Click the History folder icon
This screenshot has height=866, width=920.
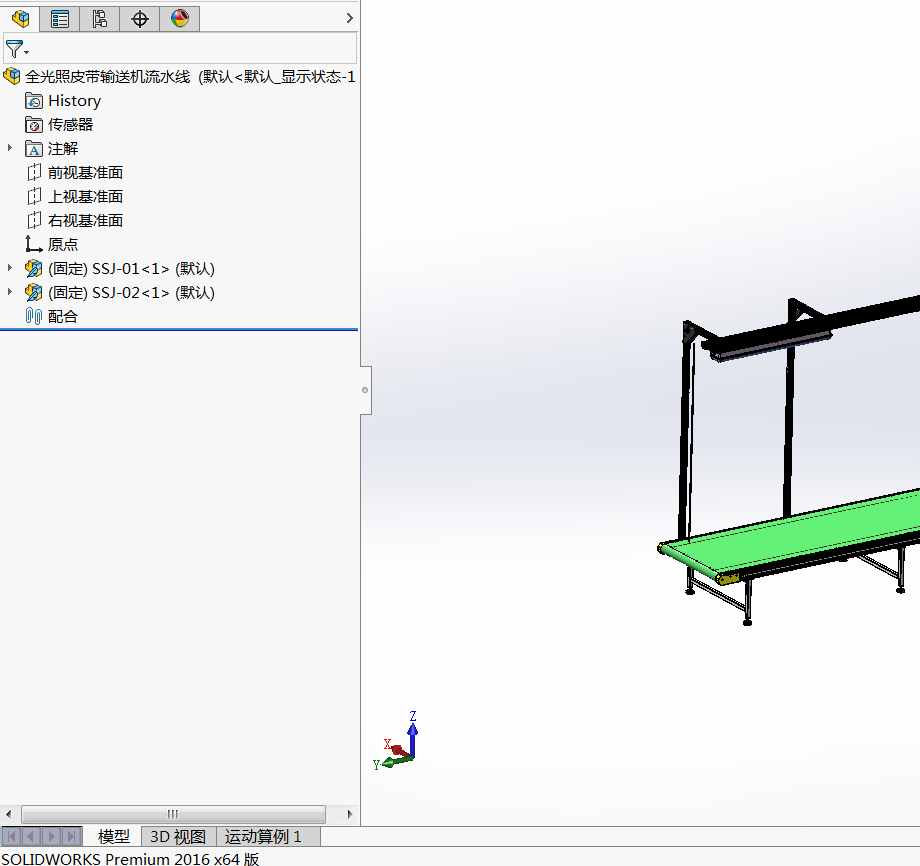pos(34,101)
